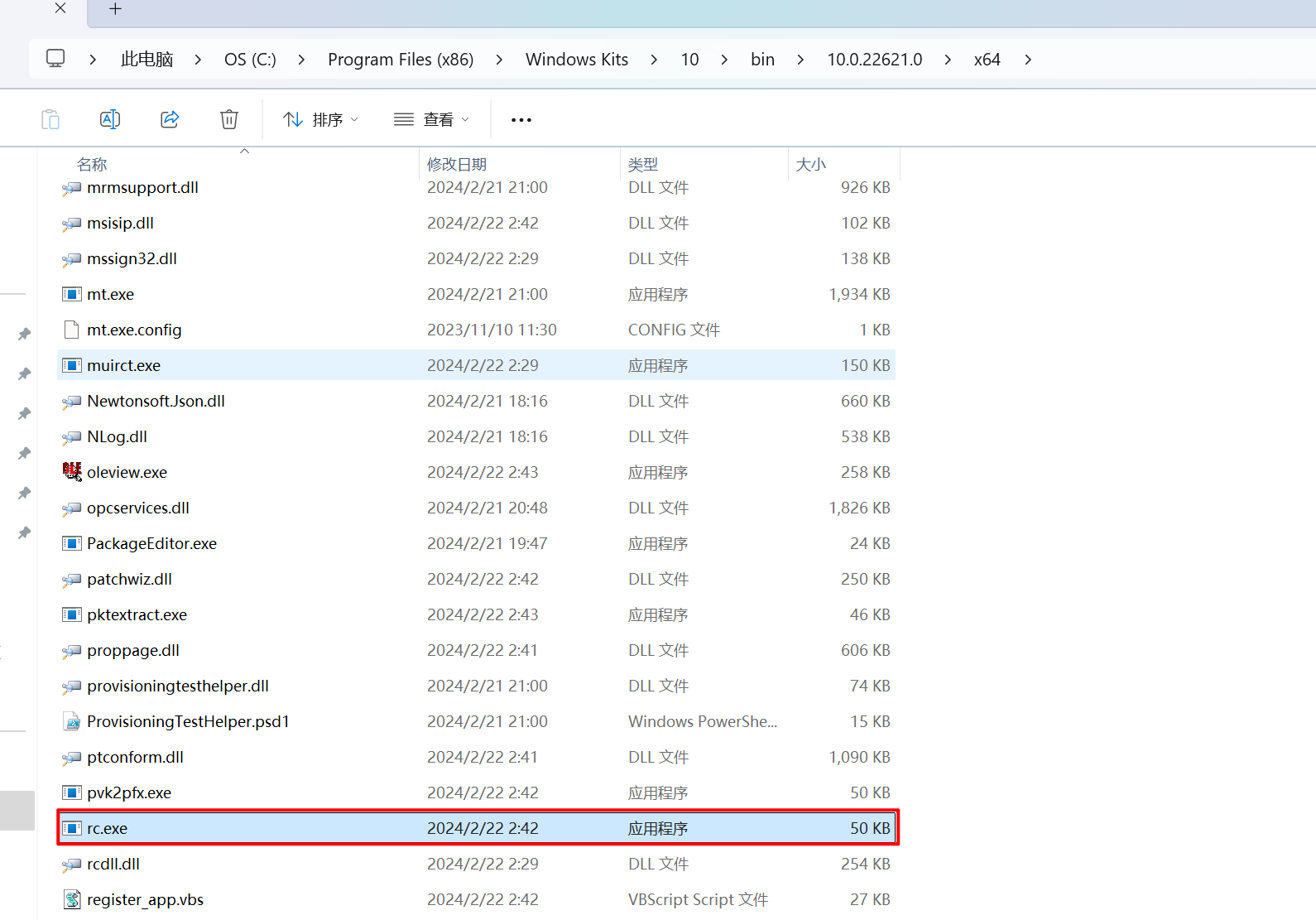Sort by the 修改日期 column header
This screenshot has height=920, width=1316.
tap(457, 164)
